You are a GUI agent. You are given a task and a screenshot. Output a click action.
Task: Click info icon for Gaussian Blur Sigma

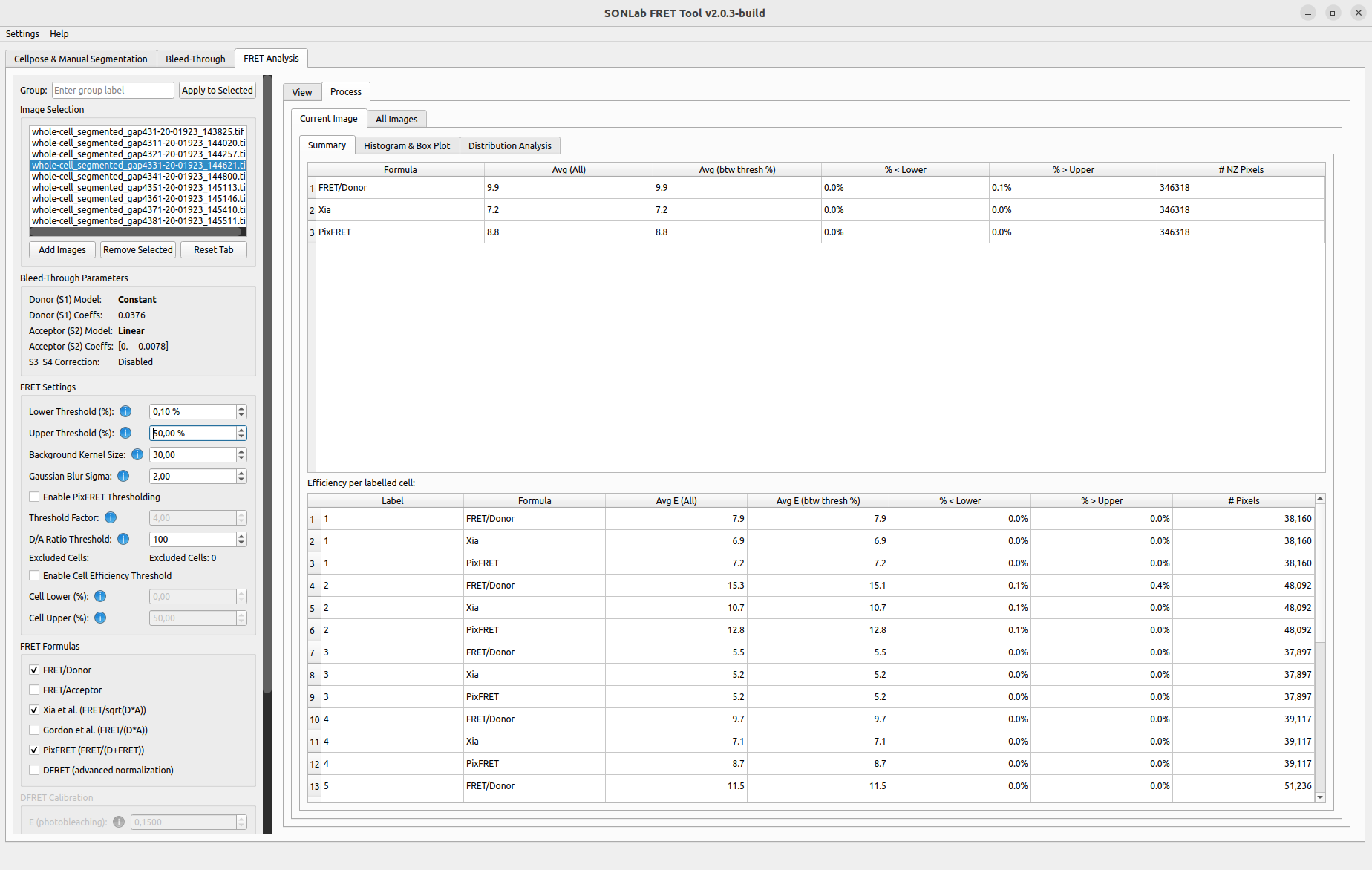click(x=123, y=476)
